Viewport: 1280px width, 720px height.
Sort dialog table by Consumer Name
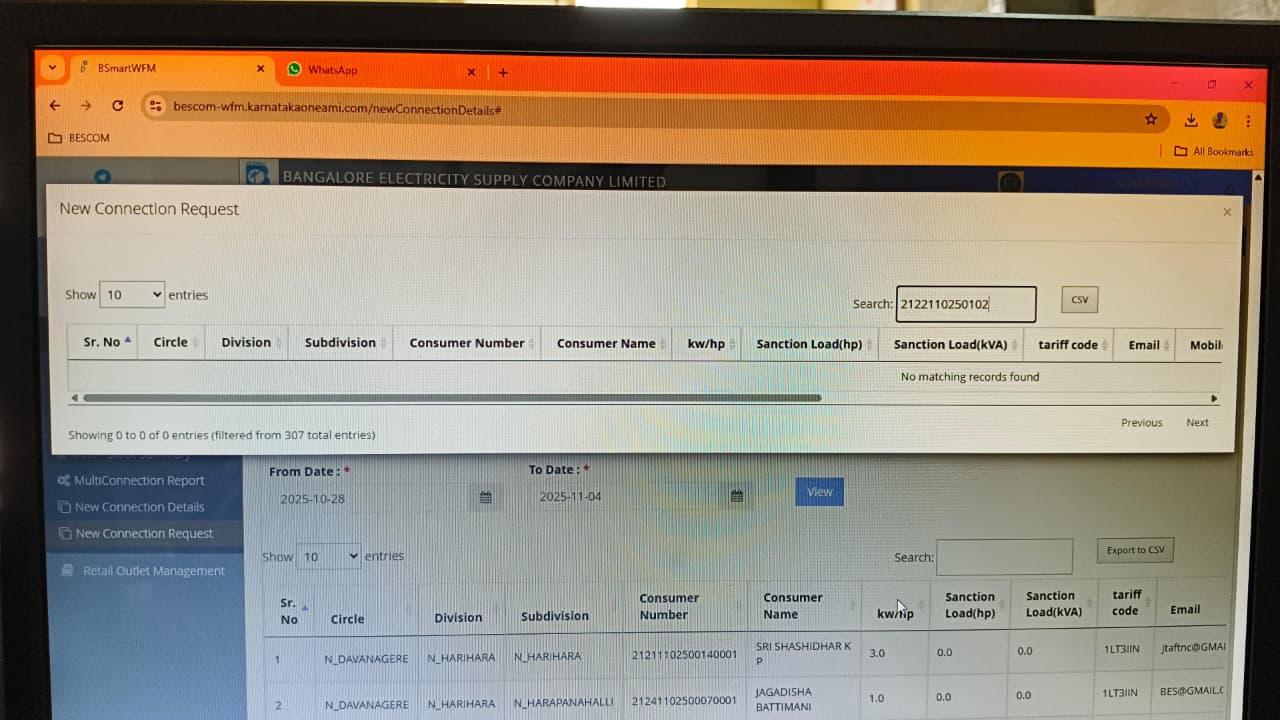[606, 343]
